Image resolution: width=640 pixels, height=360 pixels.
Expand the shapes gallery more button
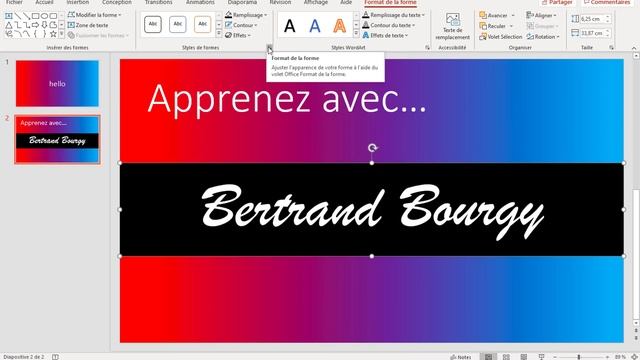click(62, 35)
